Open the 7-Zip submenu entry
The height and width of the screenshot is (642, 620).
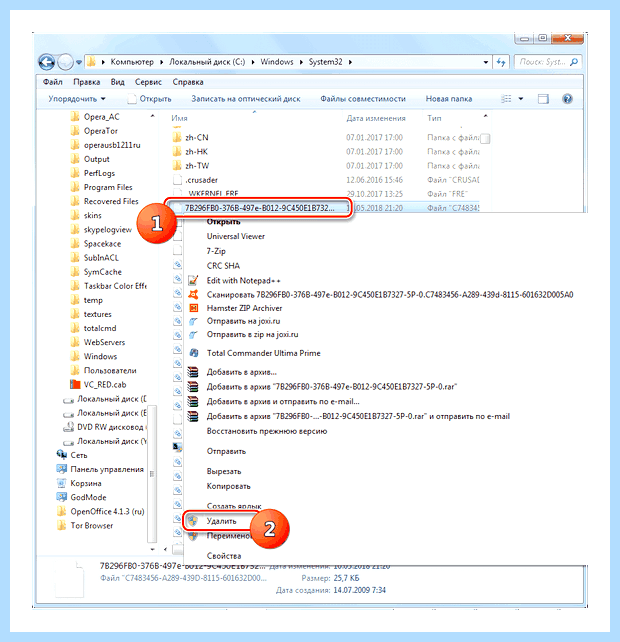(x=216, y=251)
